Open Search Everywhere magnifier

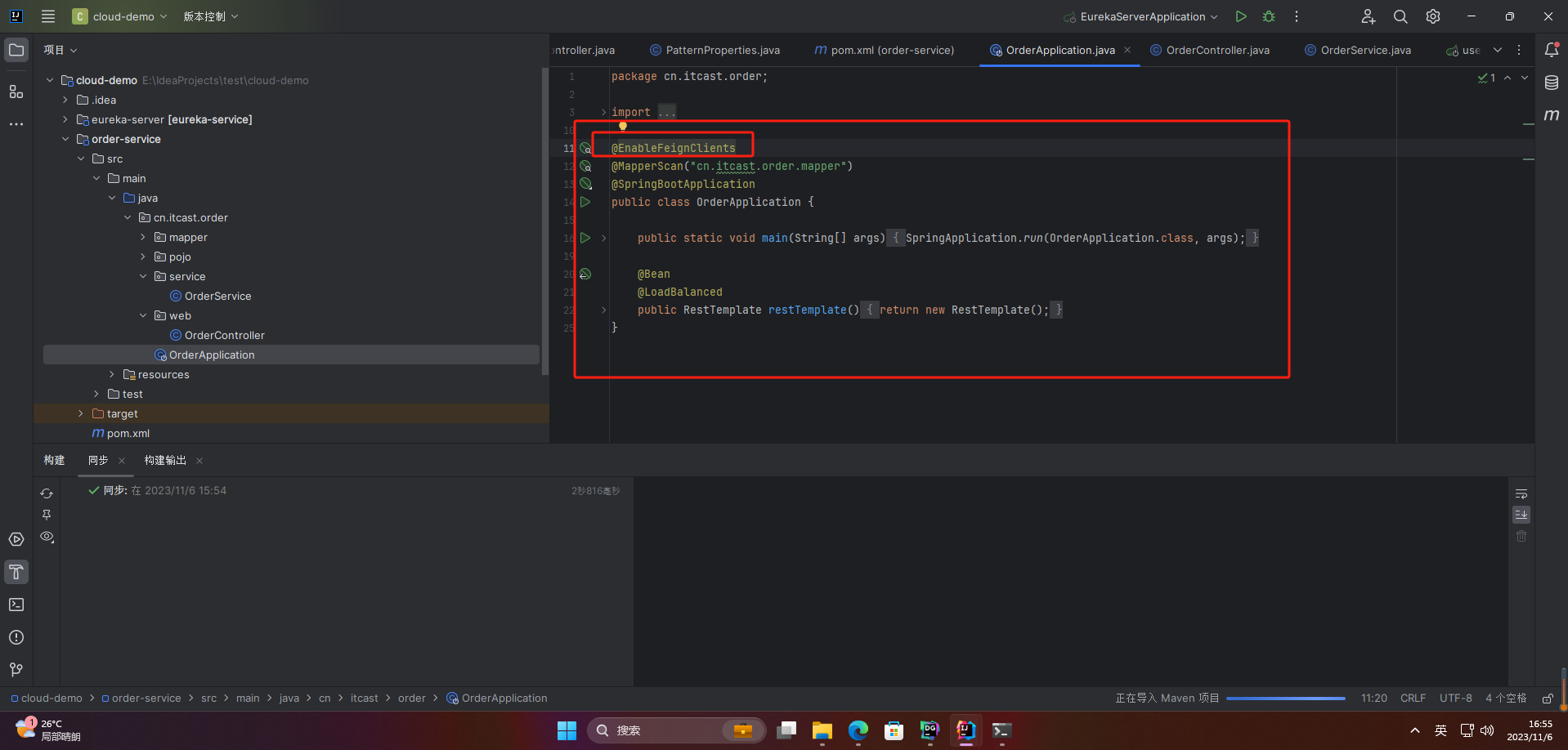1400,16
